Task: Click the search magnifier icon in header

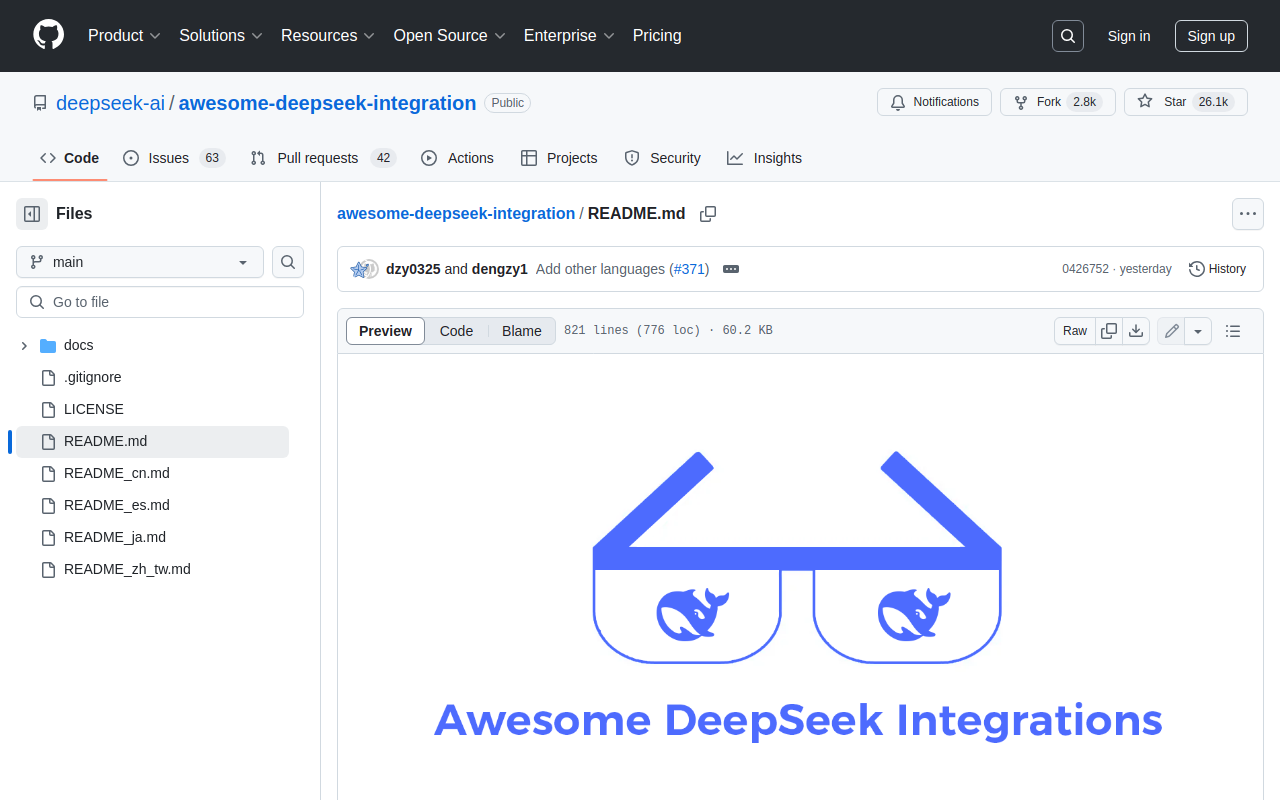Action: click(x=1068, y=36)
